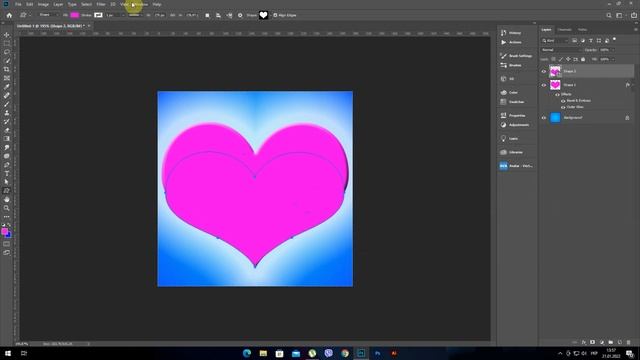Open the Properties panel

click(x=513, y=116)
